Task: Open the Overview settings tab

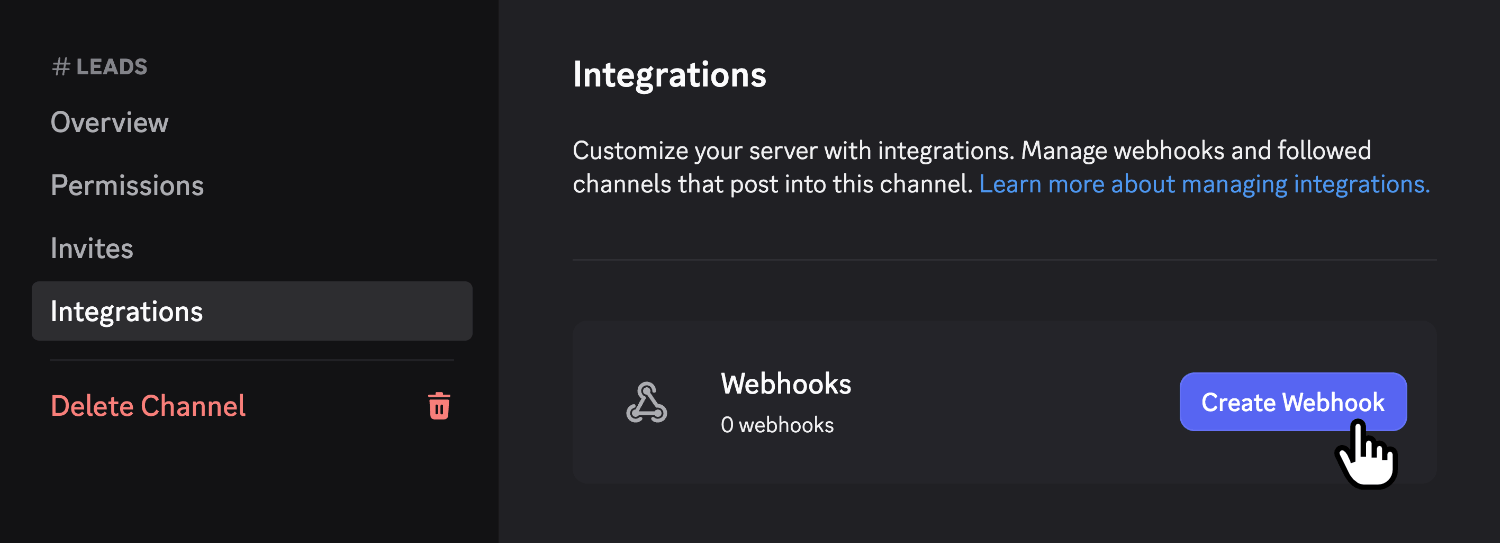Action: 110,123
